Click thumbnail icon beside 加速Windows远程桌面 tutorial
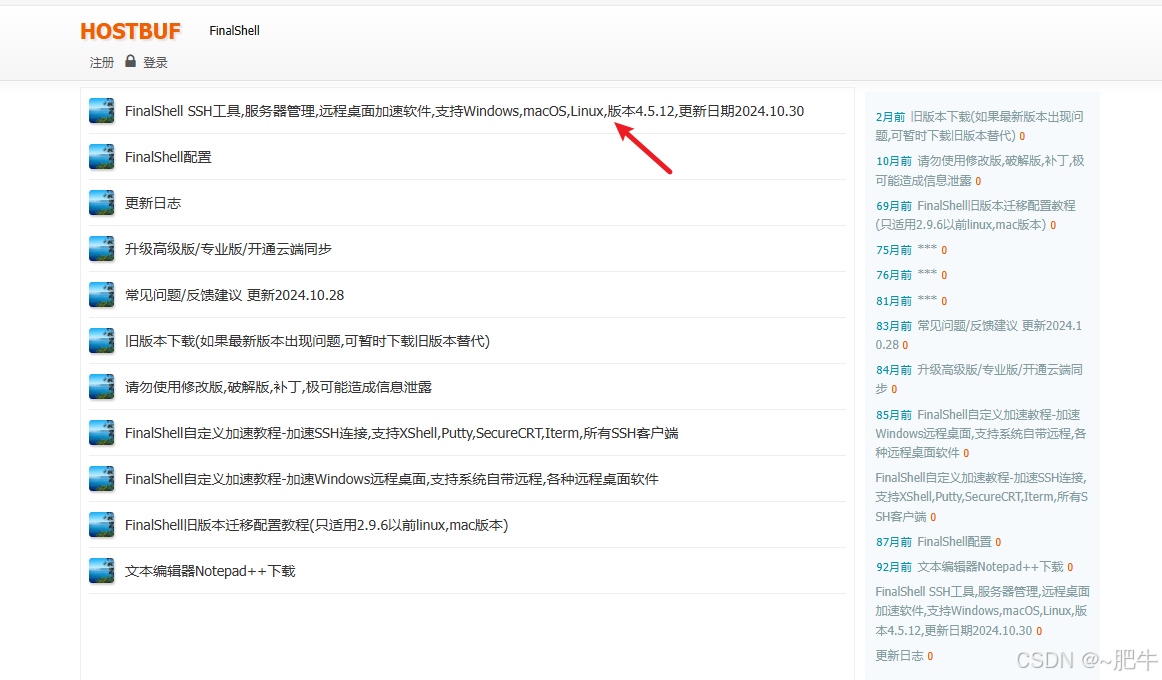This screenshot has width=1162, height=680. pos(102,479)
